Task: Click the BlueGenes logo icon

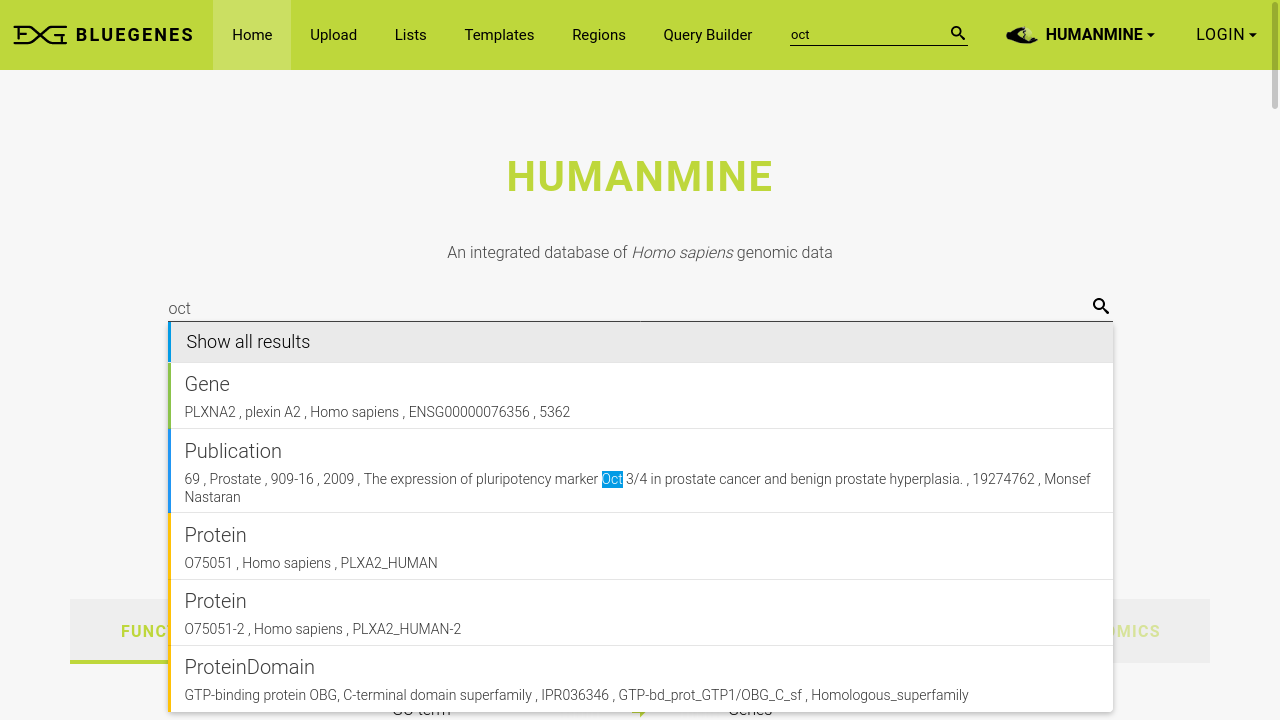Action: tap(40, 35)
